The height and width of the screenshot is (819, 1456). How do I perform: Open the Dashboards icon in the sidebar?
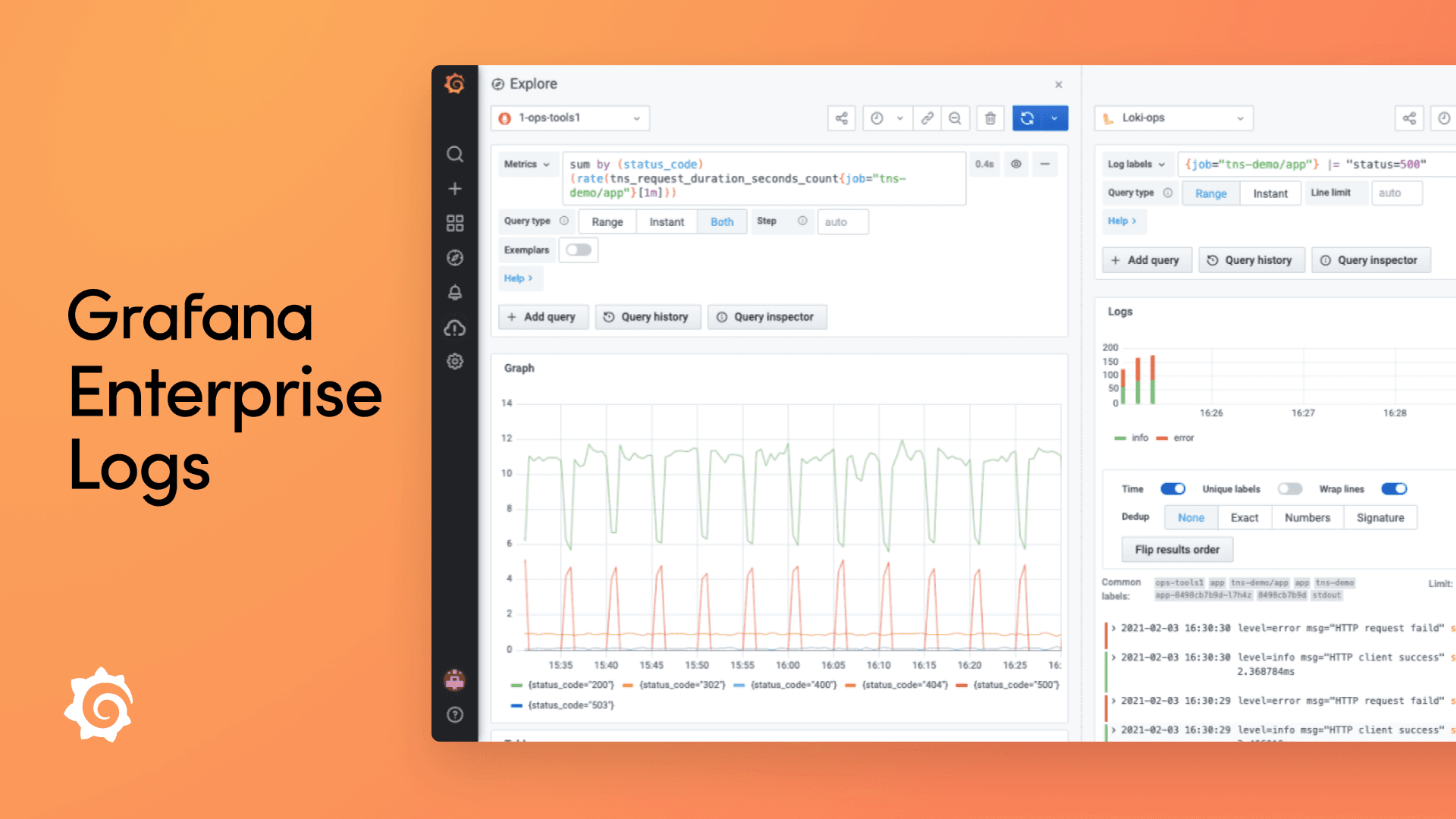click(454, 222)
